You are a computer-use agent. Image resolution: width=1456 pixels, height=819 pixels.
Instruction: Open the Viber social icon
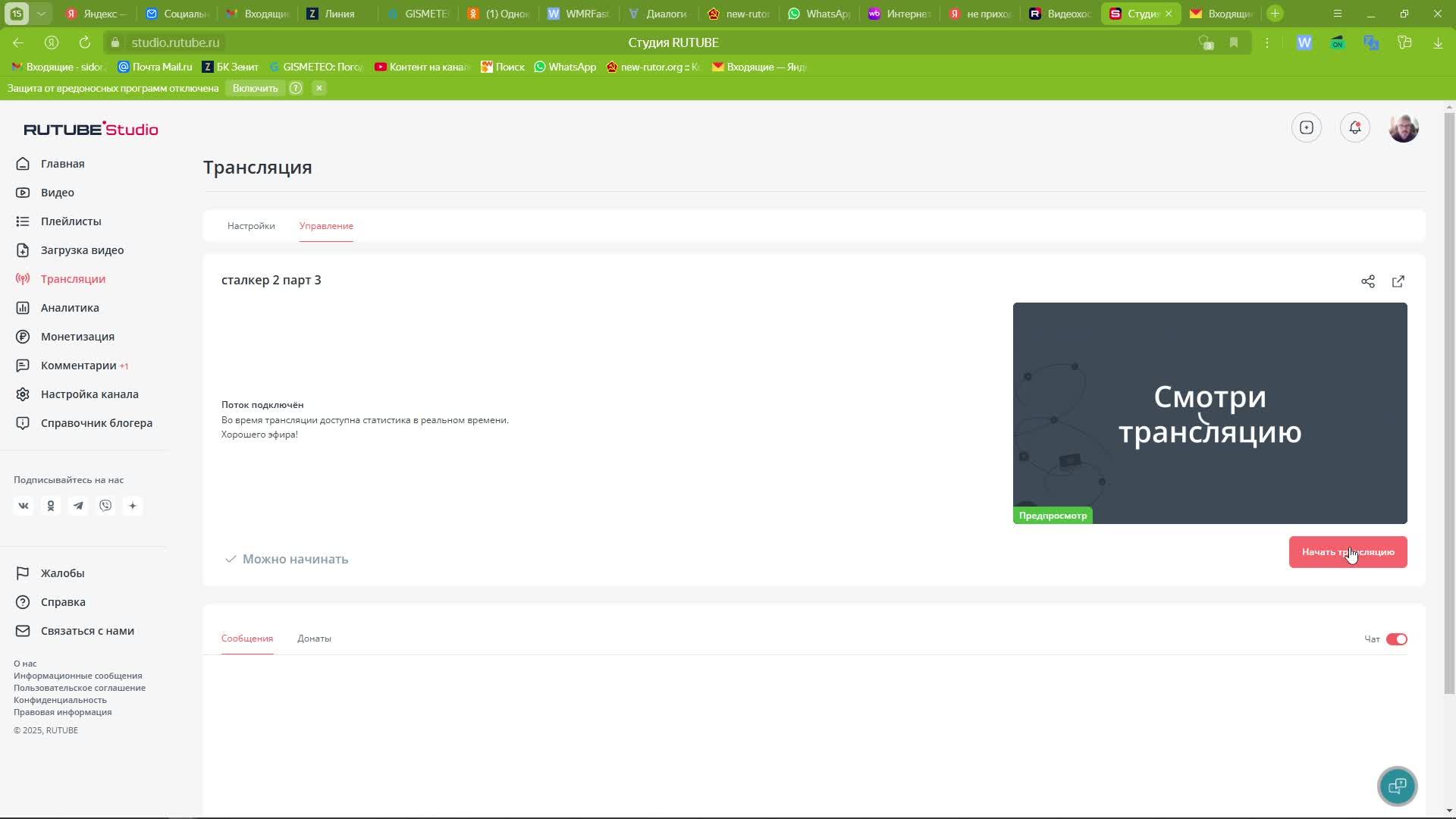pyautogui.click(x=105, y=506)
